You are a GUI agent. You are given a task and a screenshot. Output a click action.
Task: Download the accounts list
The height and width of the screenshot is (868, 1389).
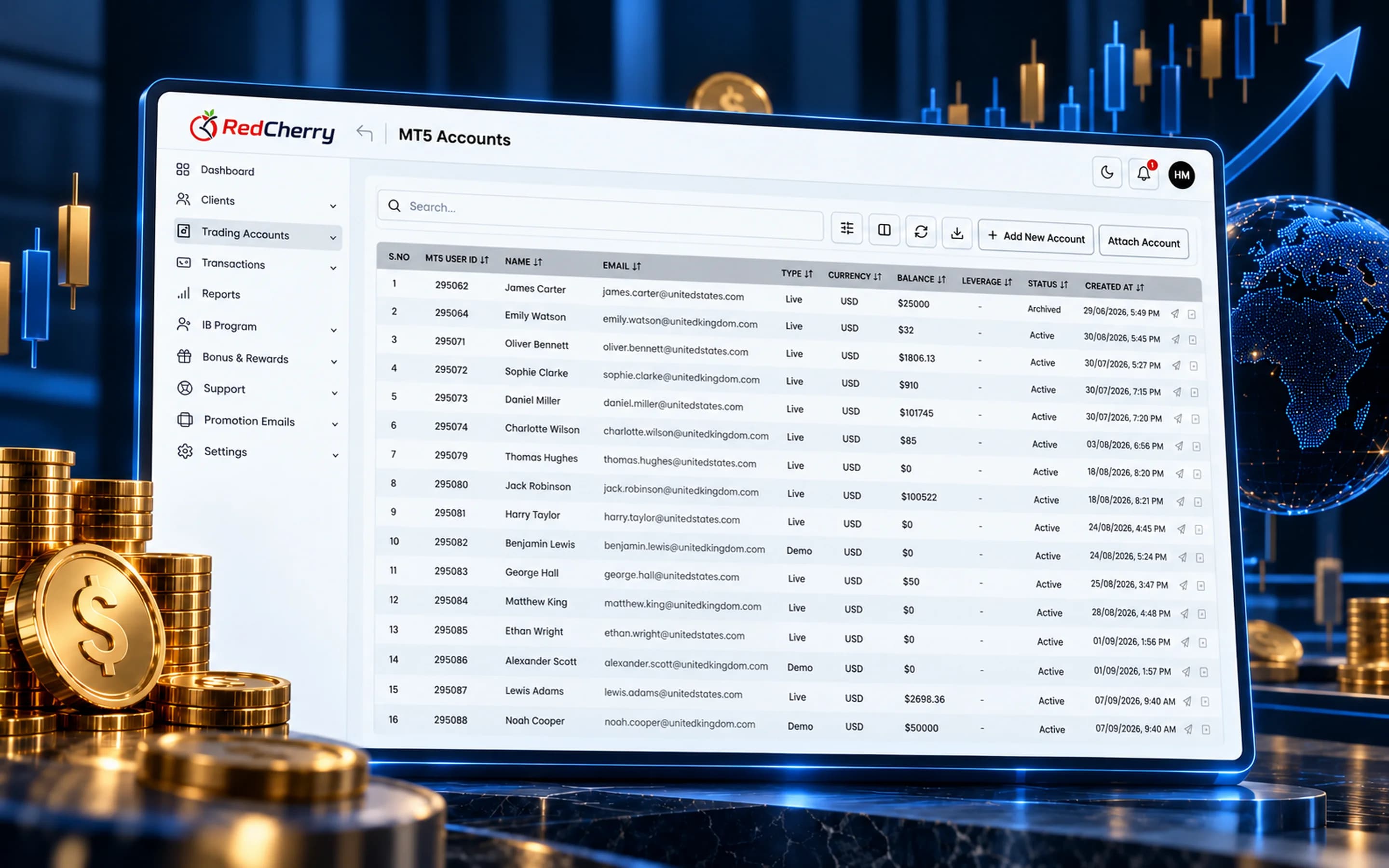point(957,233)
